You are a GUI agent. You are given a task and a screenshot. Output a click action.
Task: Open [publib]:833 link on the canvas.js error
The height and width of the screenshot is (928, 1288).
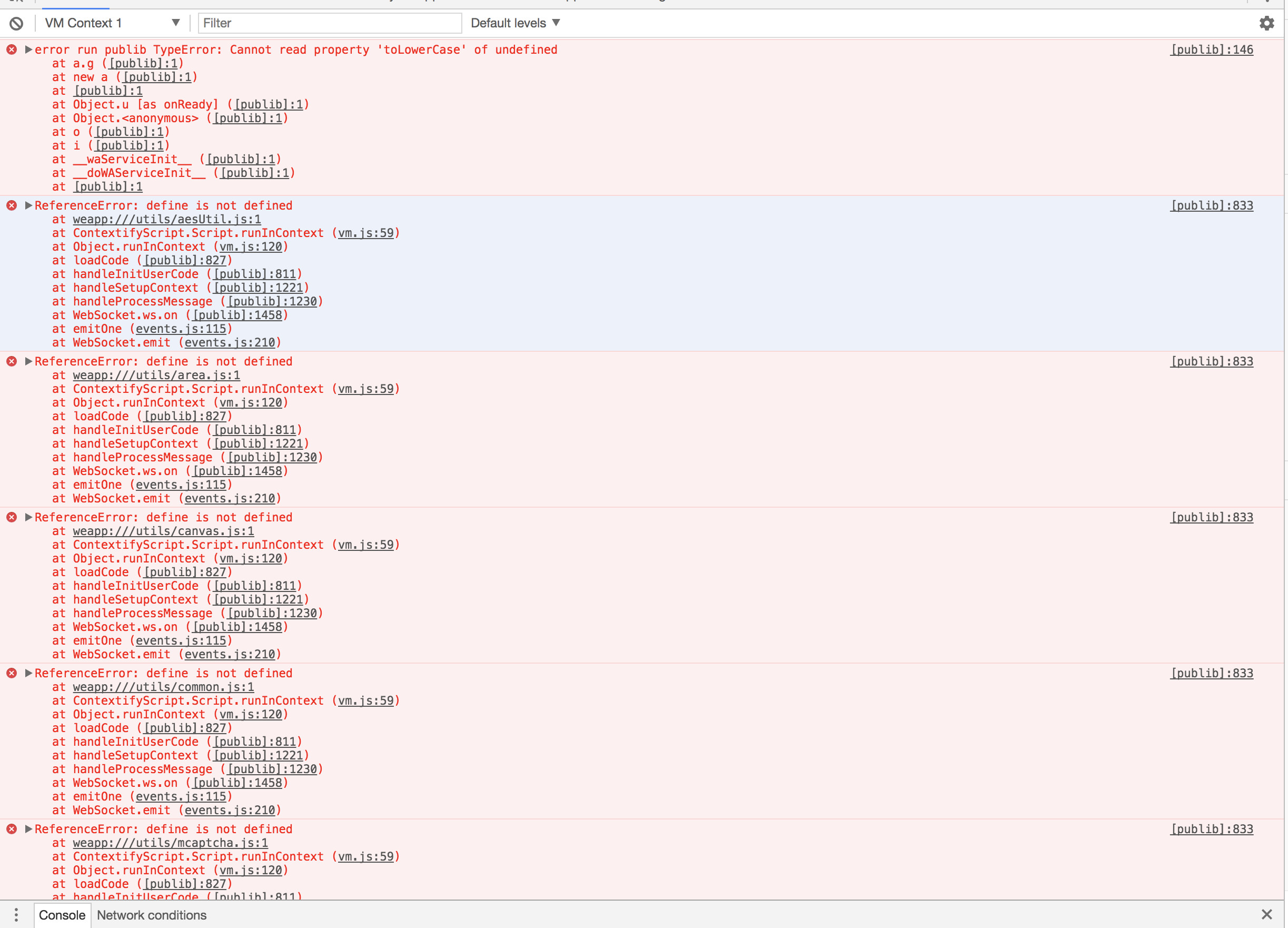click(1211, 517)
